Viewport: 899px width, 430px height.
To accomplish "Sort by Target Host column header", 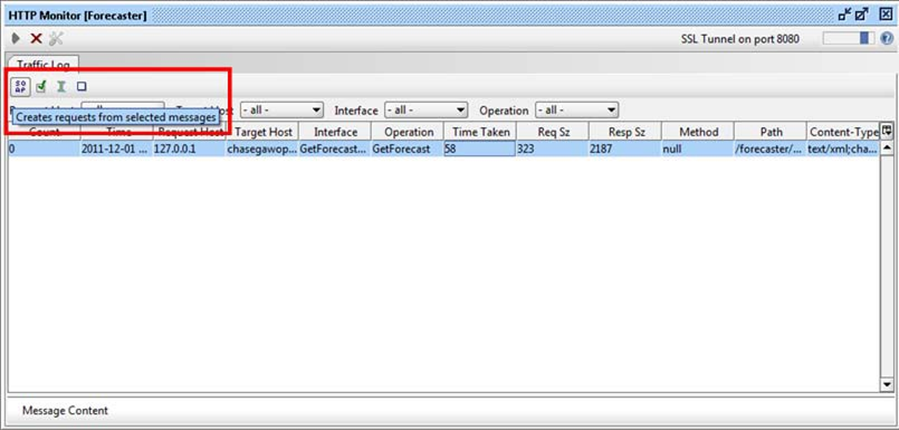I will (x=263, y=132).
